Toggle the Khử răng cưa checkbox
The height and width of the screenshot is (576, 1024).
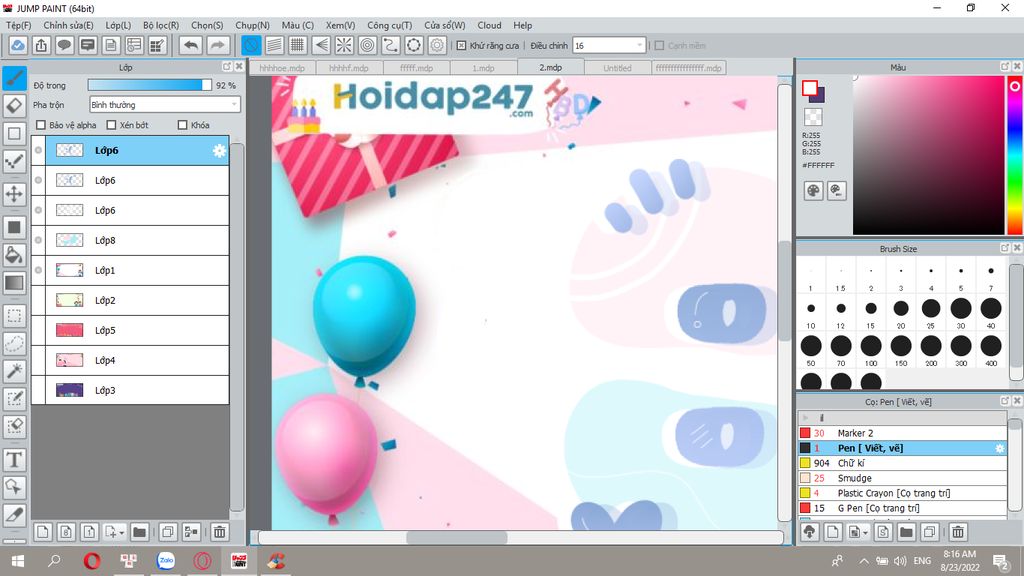tap(461, 46)
